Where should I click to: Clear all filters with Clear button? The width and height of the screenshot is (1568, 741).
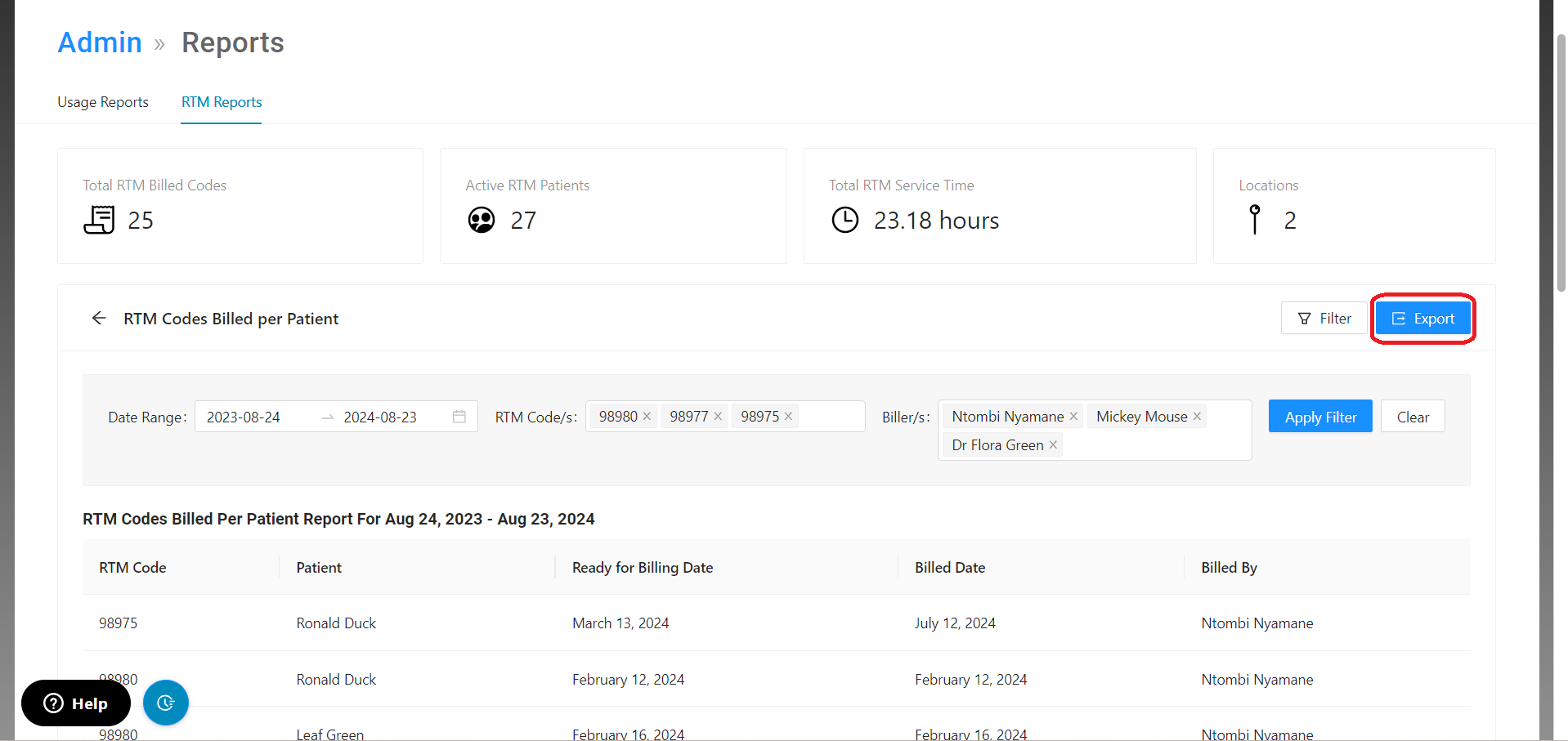click(1412, 417)
